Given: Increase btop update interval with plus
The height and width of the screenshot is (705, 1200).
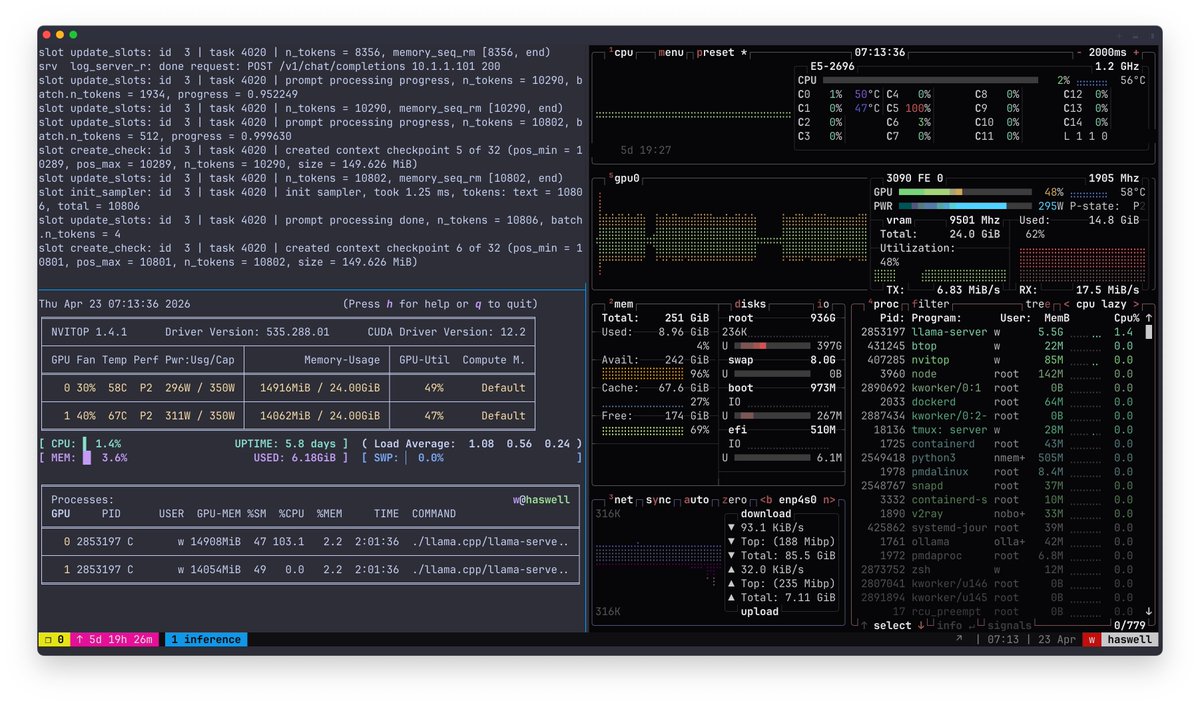Looking at the screenshot, I should [1135, 52].
